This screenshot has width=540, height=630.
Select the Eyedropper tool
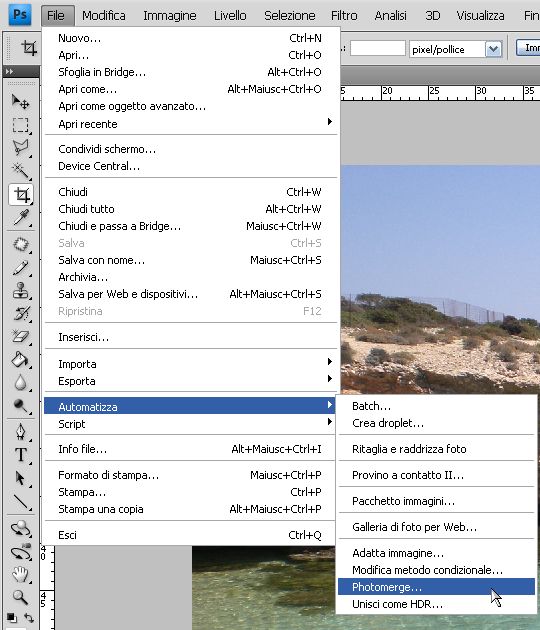point(20,218)
